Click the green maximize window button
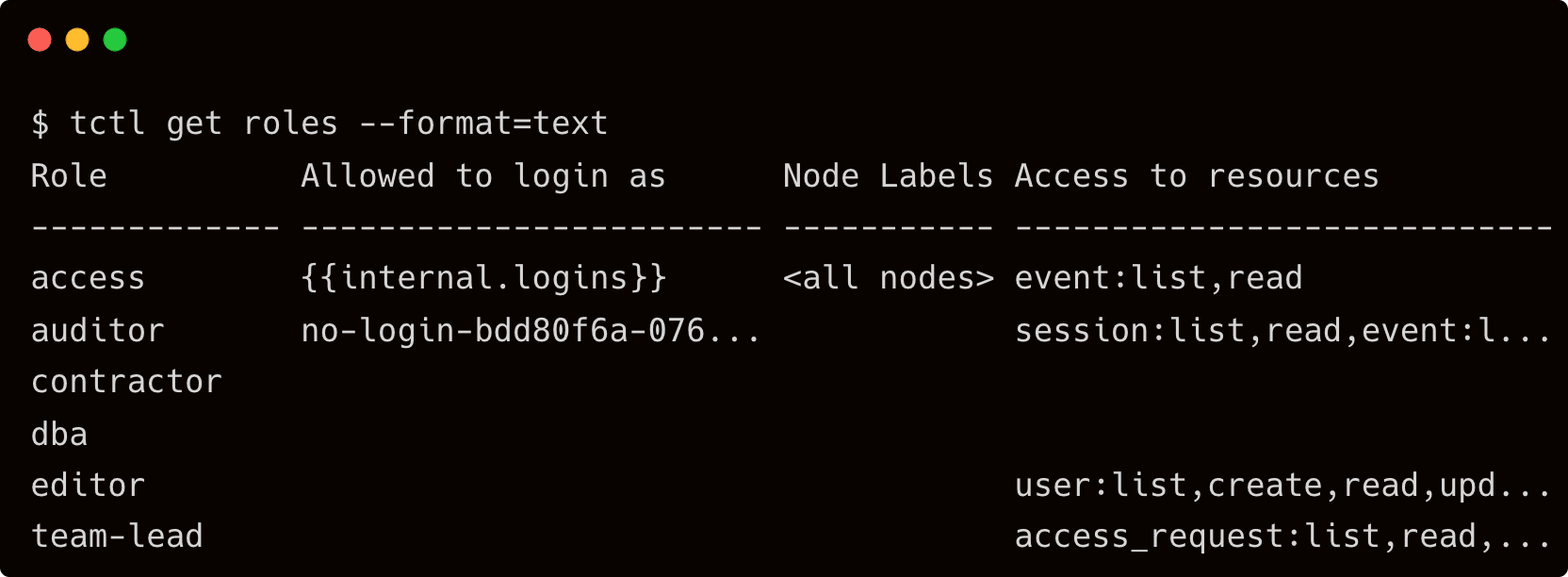 point(115,40)
